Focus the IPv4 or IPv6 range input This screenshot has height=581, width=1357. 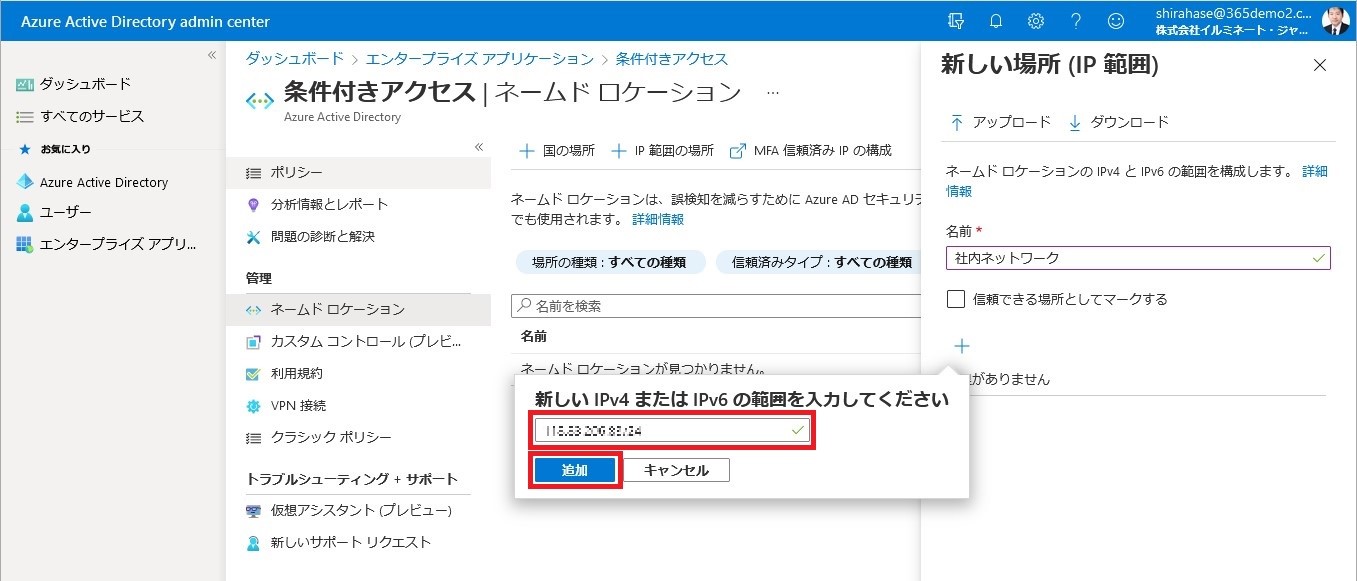pos(672,430)
